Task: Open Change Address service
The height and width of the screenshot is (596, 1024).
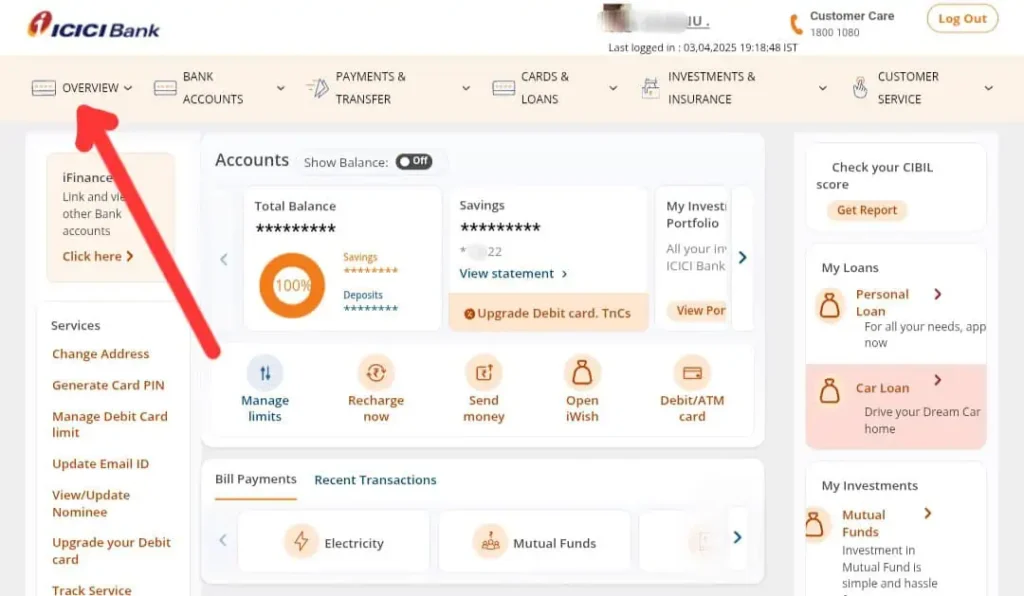Action: point(101,354)
